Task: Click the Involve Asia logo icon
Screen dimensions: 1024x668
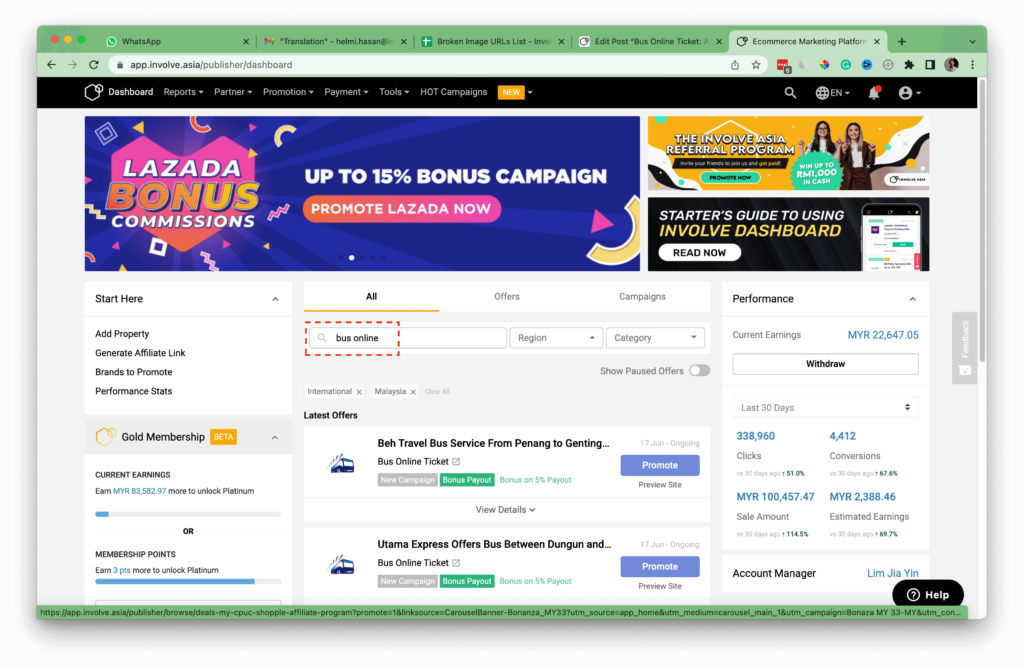Action: pos(93,92)
